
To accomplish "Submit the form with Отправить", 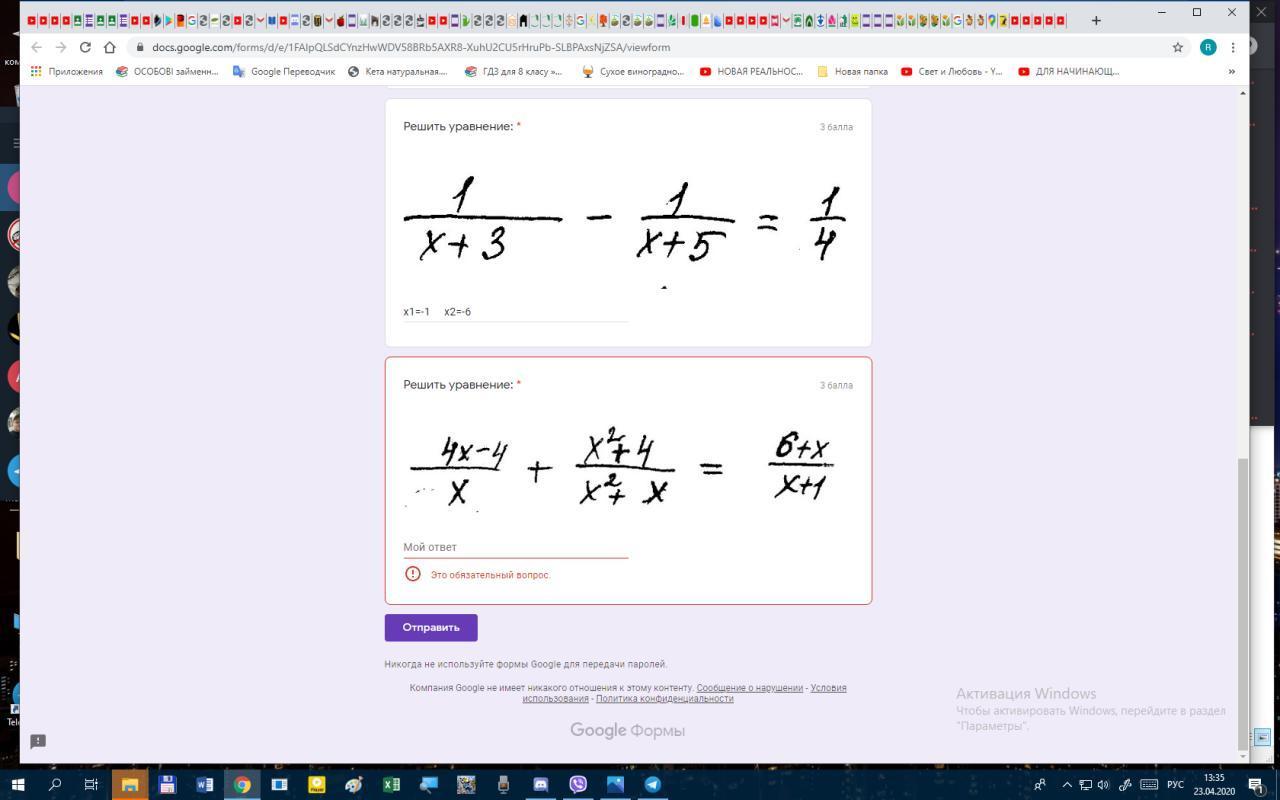I will [x=431, y=627].
